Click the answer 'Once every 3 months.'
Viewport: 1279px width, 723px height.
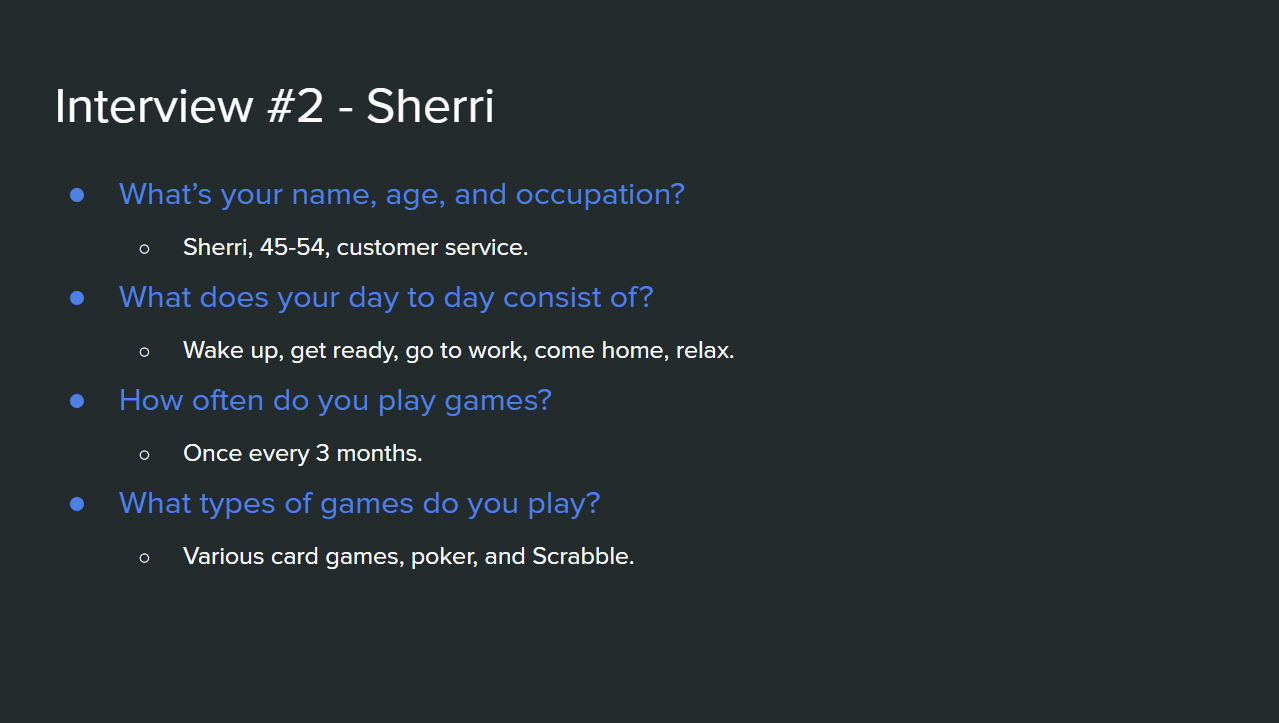(x=303, y=453)
